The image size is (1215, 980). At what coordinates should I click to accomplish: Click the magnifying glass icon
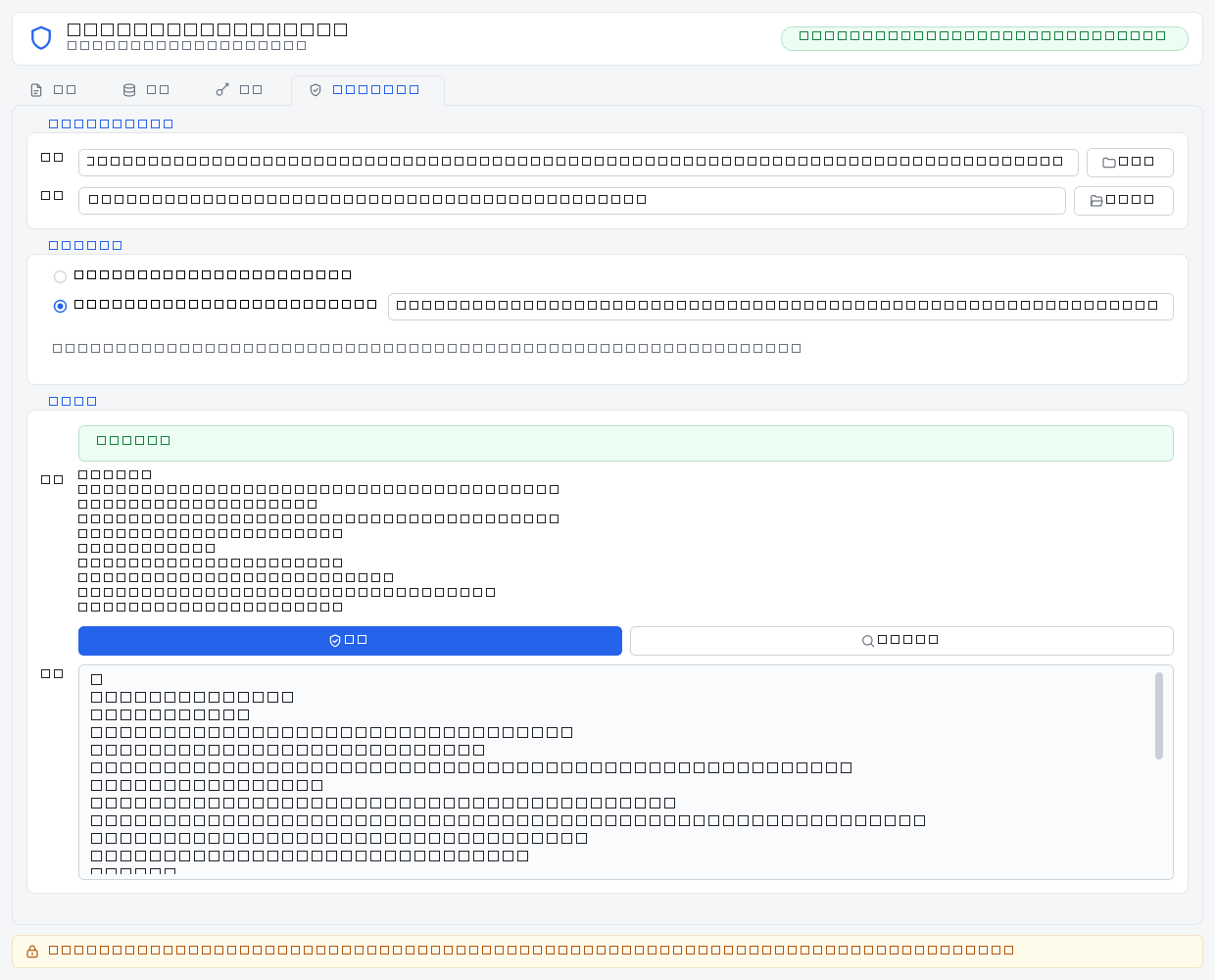(868, 641)
